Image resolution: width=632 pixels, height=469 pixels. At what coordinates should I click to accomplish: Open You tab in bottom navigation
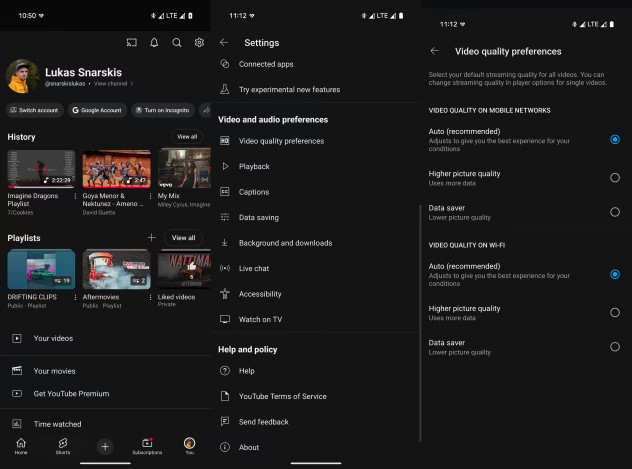[189, 446]
